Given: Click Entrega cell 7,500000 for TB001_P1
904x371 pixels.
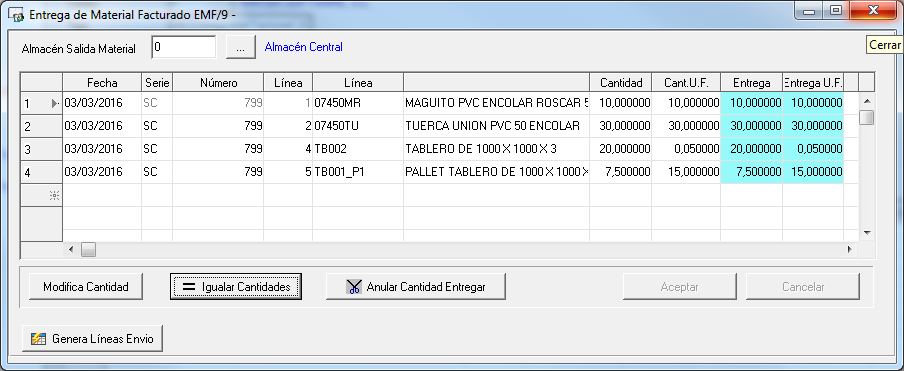Looking at the screenshot, I should tap(752, 172).
